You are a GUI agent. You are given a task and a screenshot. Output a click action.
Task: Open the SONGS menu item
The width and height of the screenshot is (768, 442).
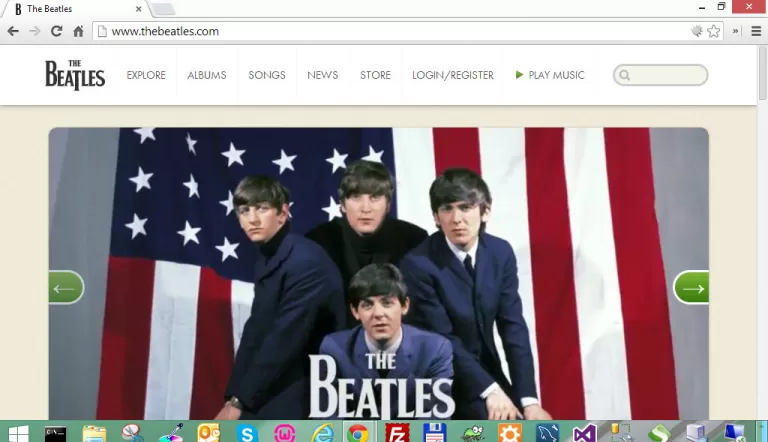[267, 75]
